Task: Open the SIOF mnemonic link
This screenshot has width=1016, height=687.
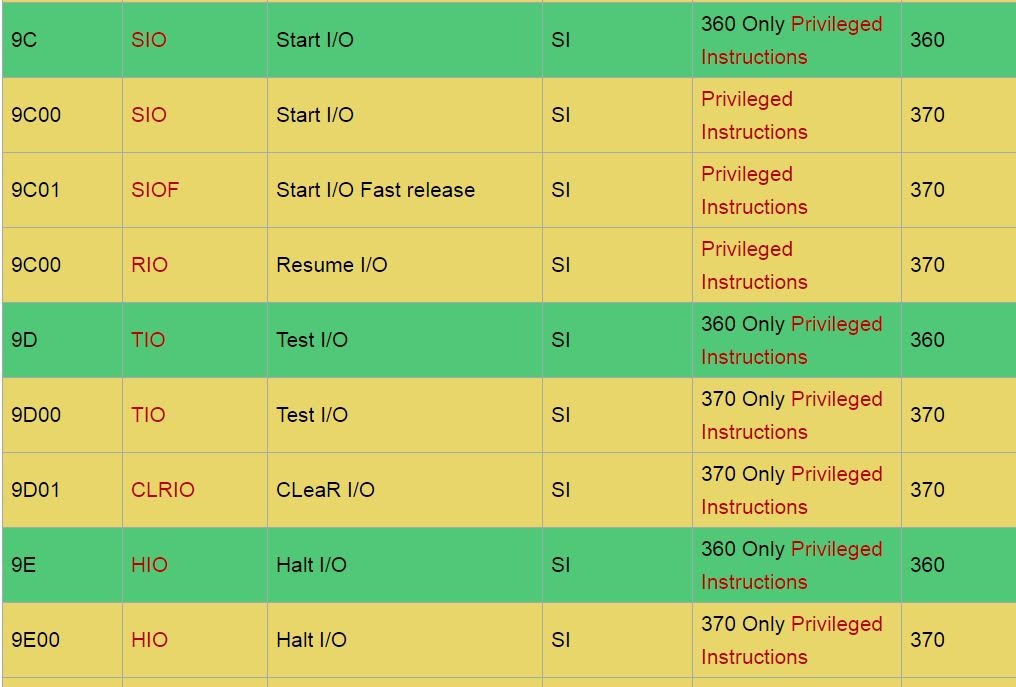Action: [x=155, y=190]
